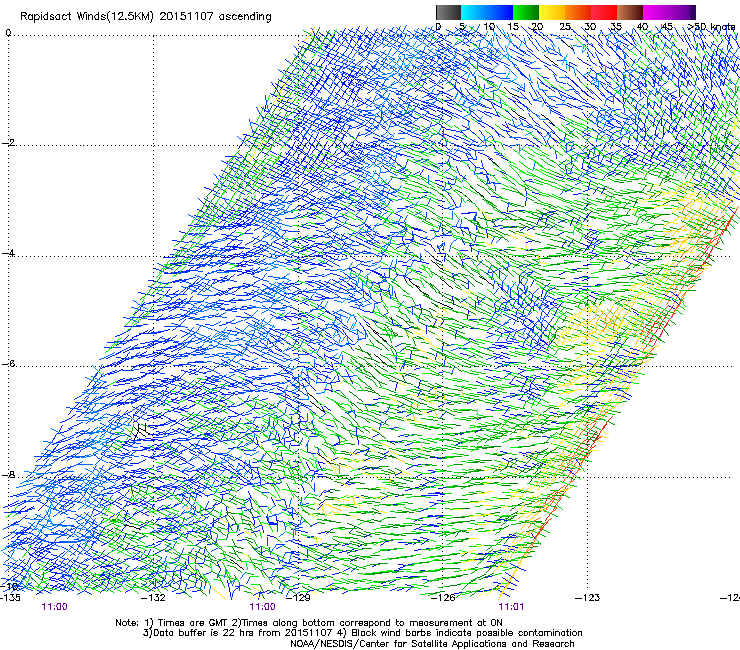Click the title text "Rapidscat Winds(12.5KM) 20151107 ascending"
Viewport: 740px width, 650px height.
pos(146,17)
